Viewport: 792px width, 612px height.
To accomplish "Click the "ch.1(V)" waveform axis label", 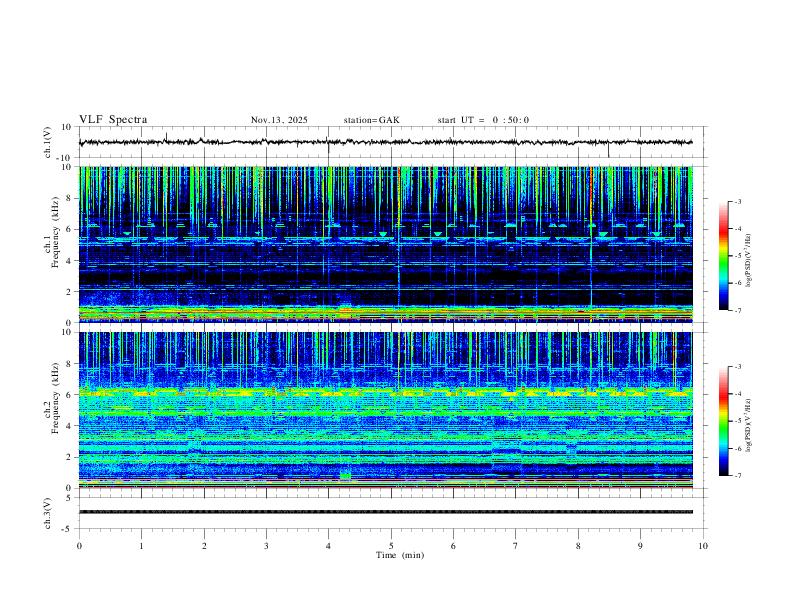I will pos(48,142).
